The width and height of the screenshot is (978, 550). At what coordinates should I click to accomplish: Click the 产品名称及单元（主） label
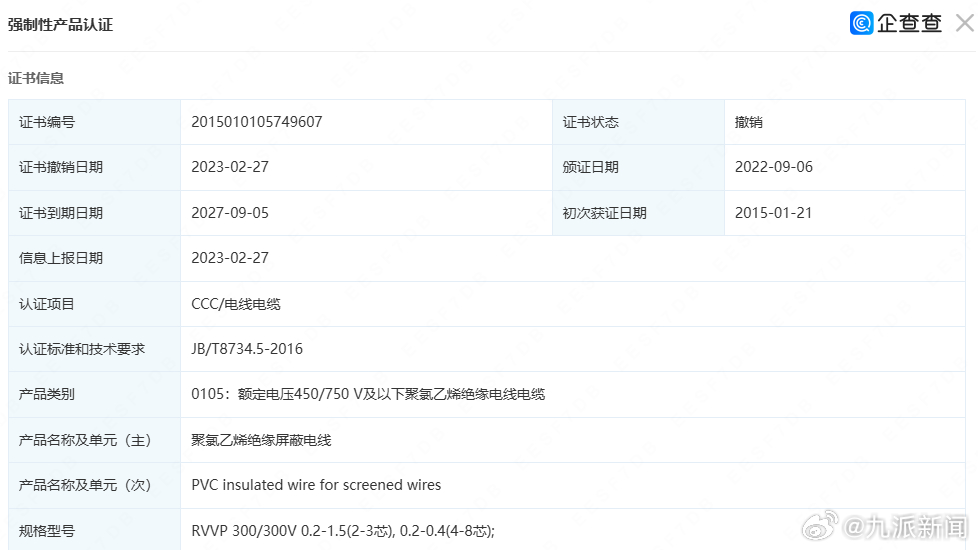pyautogui.click(x=85, y=440)
